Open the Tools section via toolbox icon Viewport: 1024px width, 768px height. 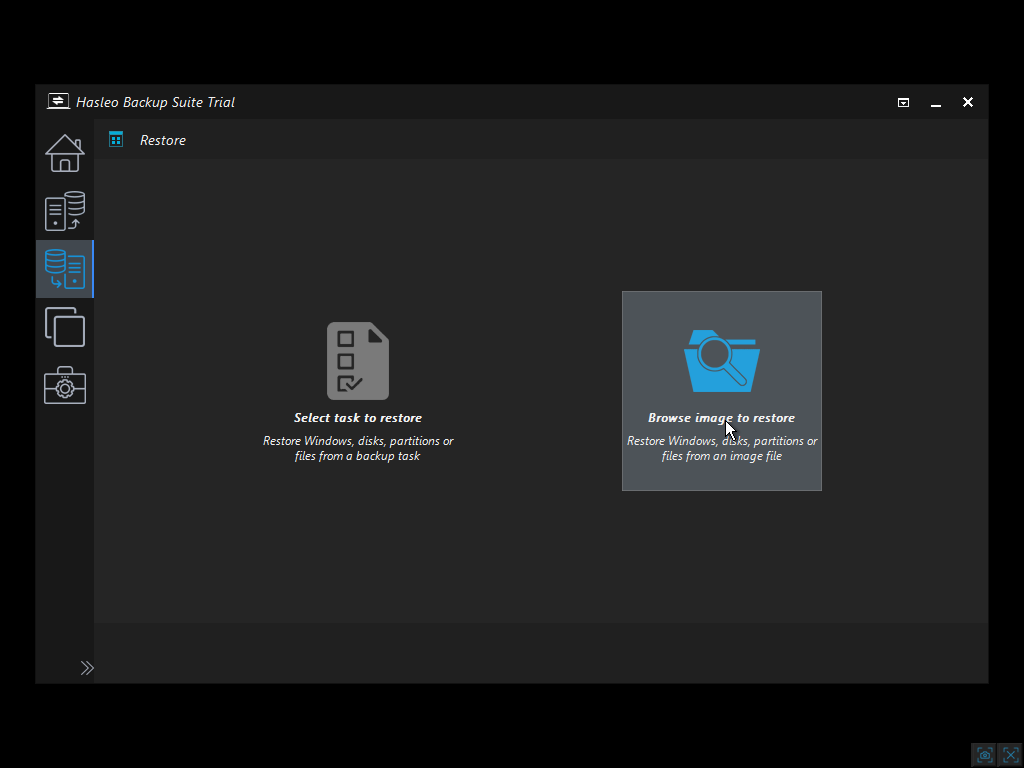click(64, 385)
